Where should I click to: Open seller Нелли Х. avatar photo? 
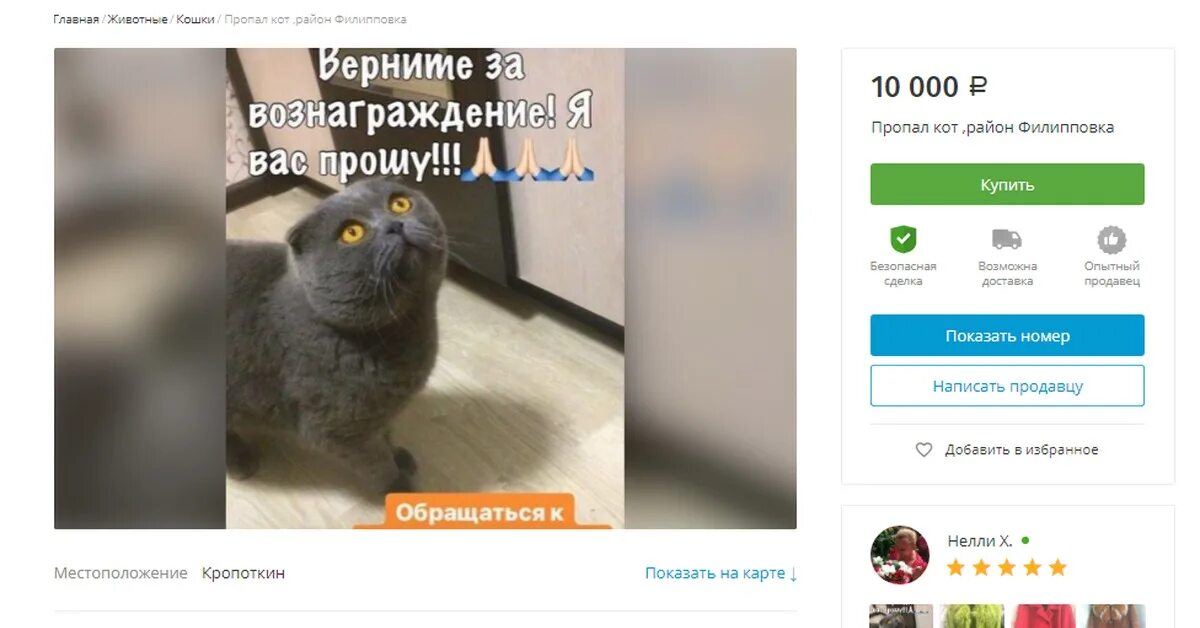click(900, 555)
